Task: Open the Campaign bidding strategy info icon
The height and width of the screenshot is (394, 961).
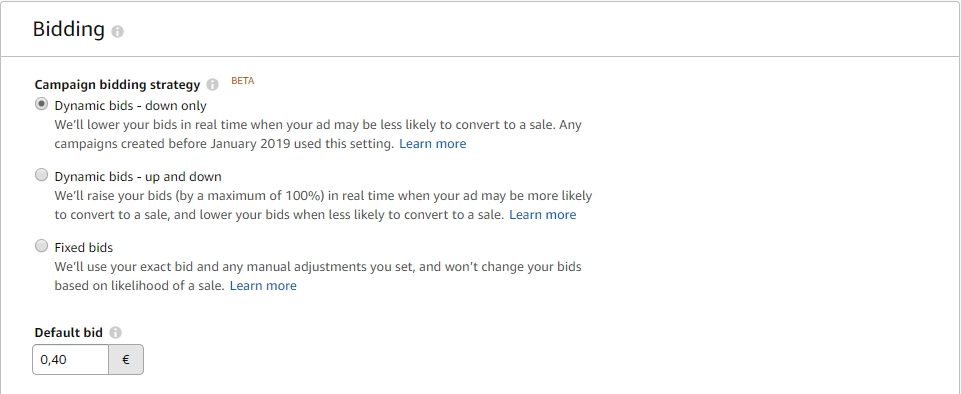Action: tap(212, 85)
